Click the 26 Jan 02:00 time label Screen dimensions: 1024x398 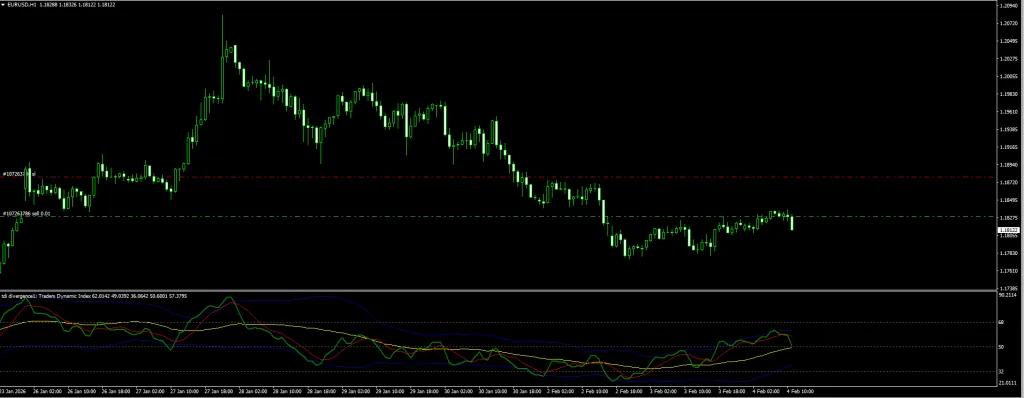[48, 391]
